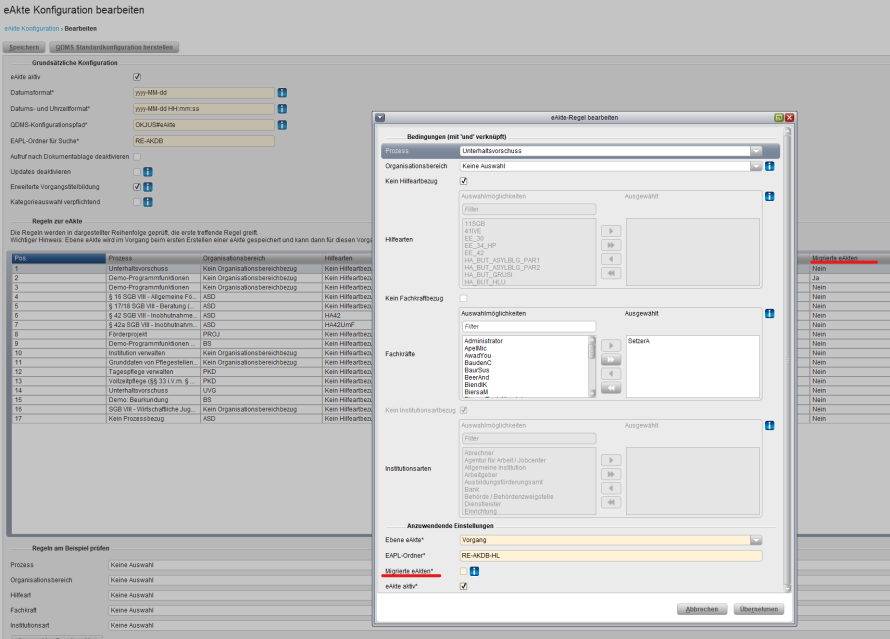Open info icon next to Datums- und Uhrzeitformat

(x=282, y=108)
